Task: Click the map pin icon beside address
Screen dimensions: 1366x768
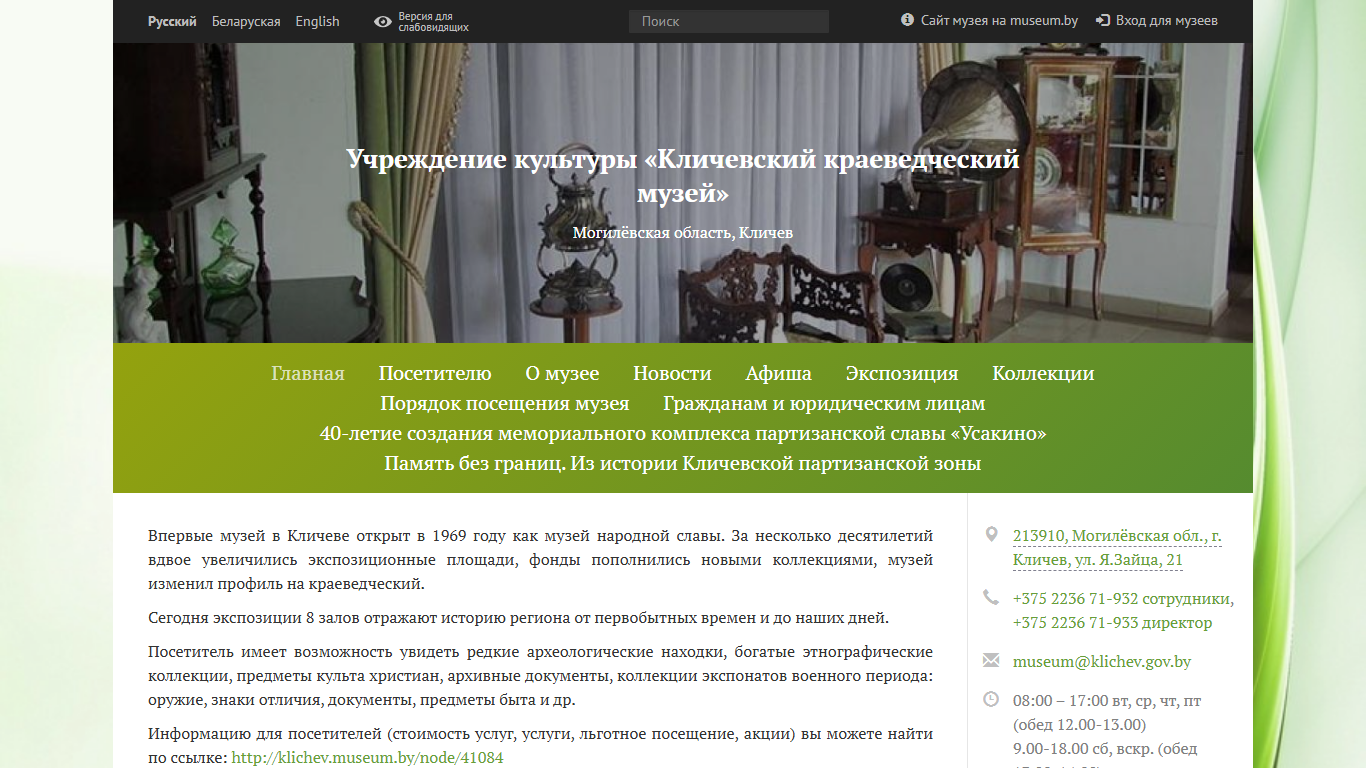Action: pos(991,534)
